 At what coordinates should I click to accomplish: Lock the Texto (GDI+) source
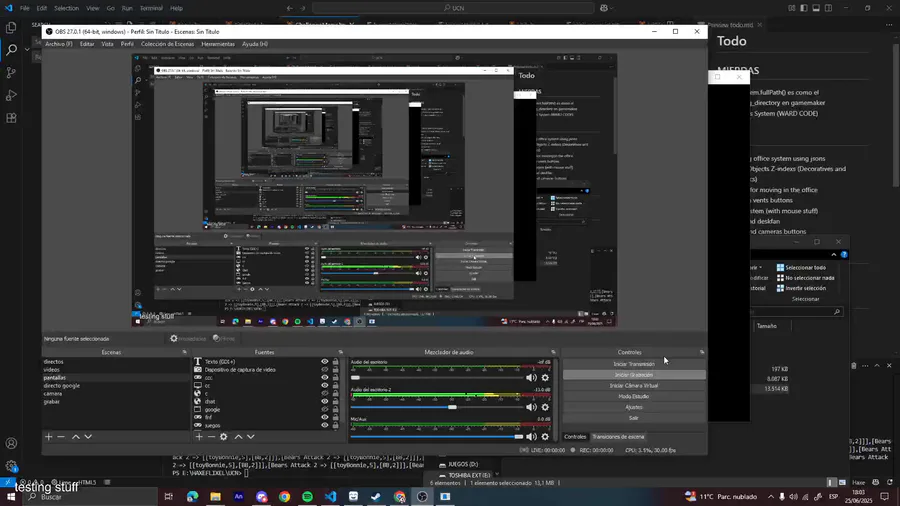[336, 362]
